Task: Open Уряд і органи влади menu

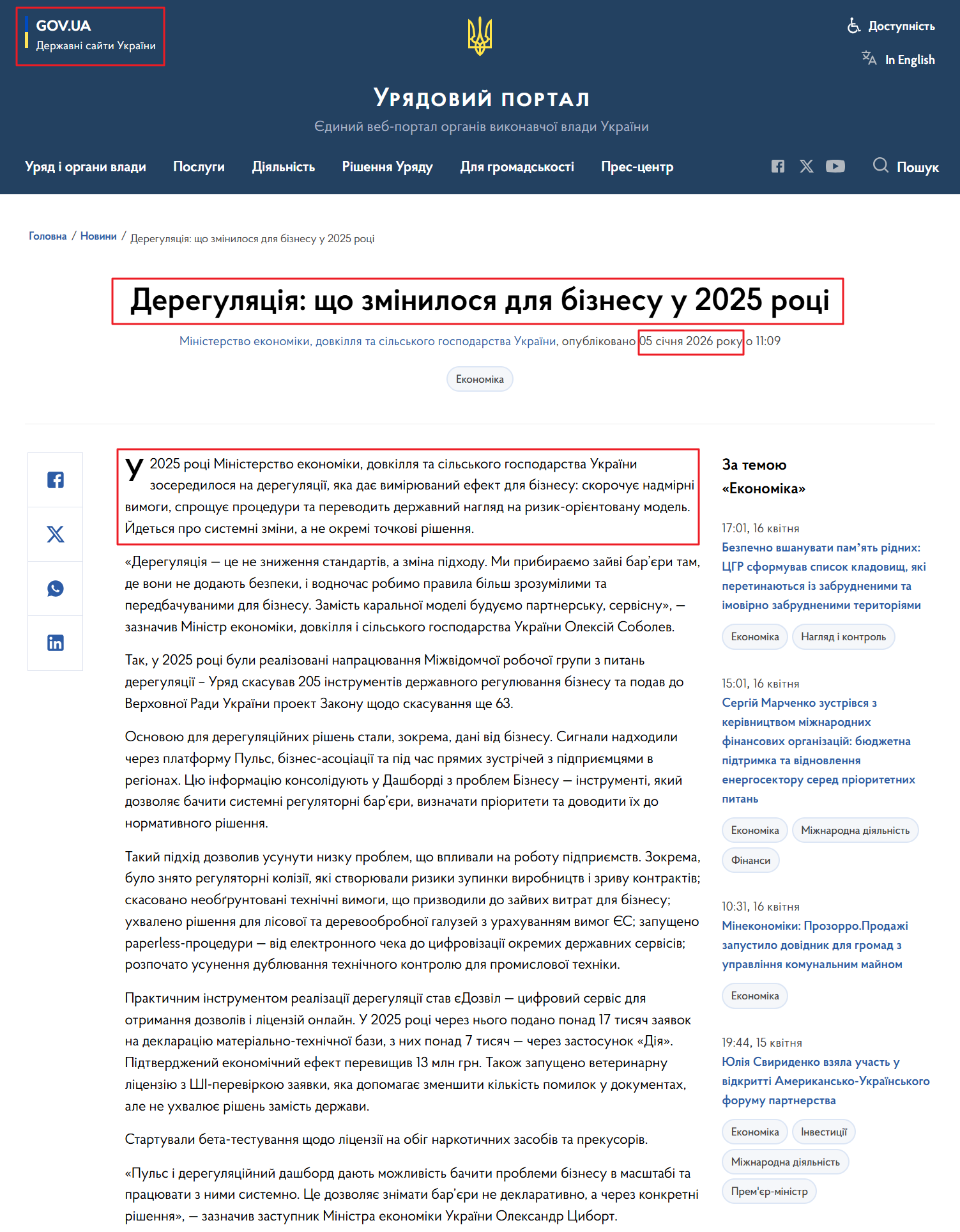Action: [x=86, y=167]
